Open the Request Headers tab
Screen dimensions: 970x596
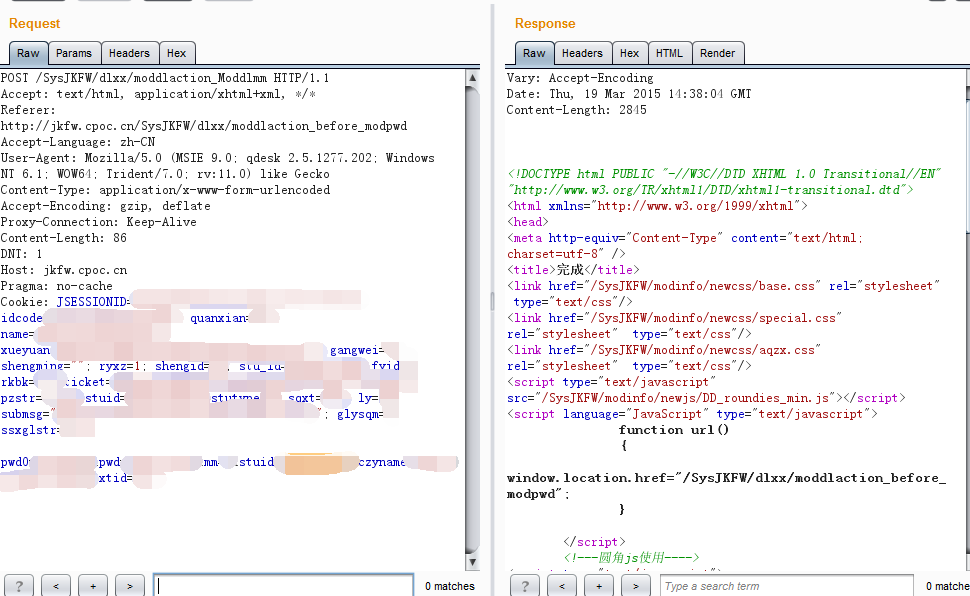[129, 53]
